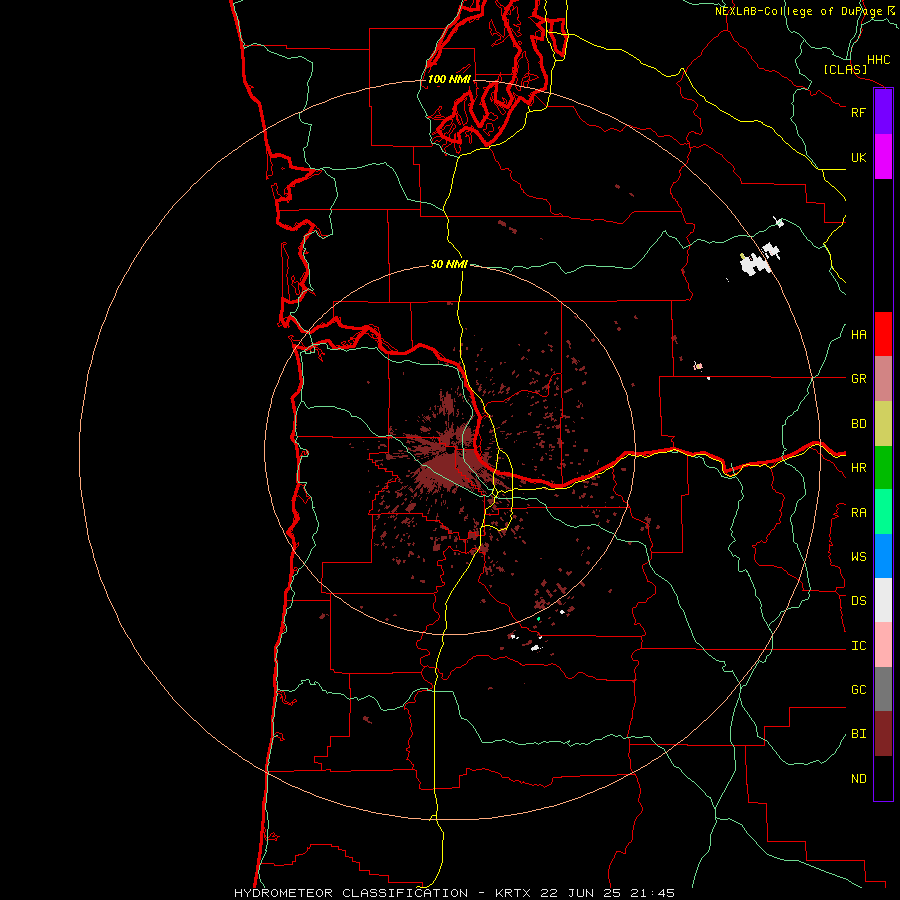Click the magenta UK legend color block
Viewport: 900px width, 900px height.
883,157
